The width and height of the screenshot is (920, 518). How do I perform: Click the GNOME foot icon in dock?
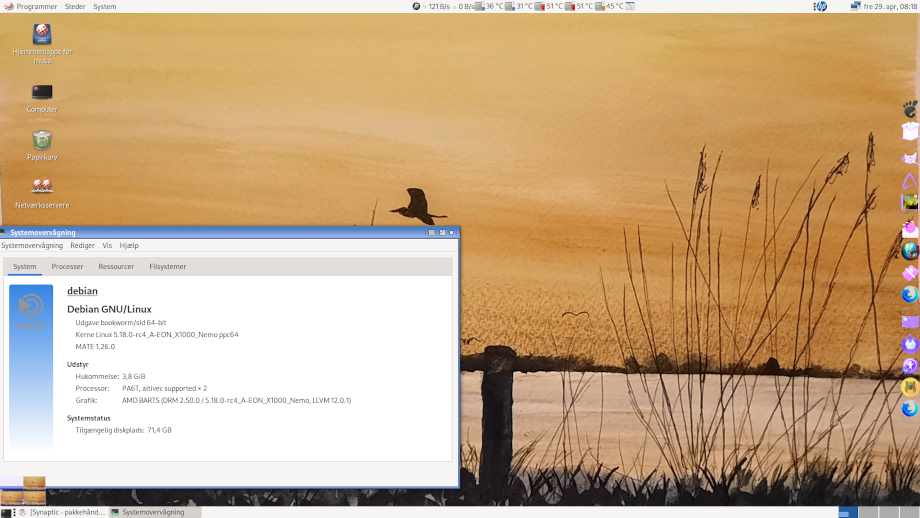(909, 109)
